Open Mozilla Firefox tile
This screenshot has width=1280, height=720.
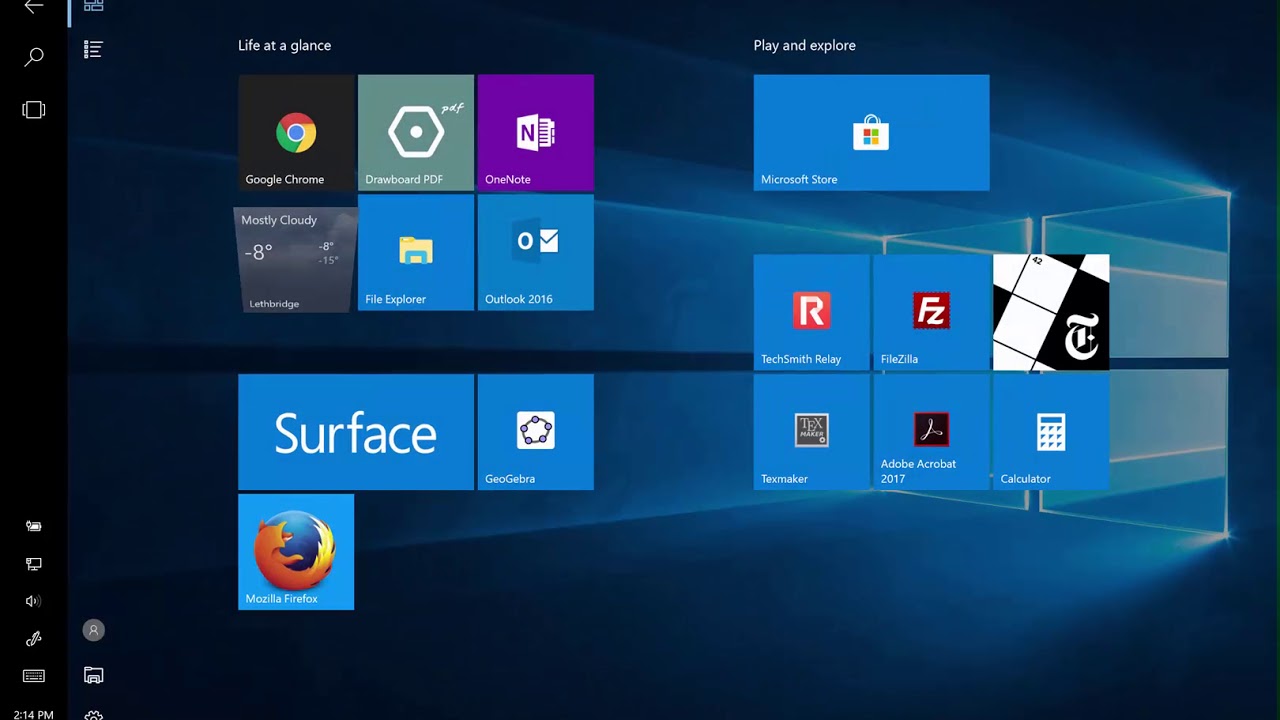[x=296, y=552]
